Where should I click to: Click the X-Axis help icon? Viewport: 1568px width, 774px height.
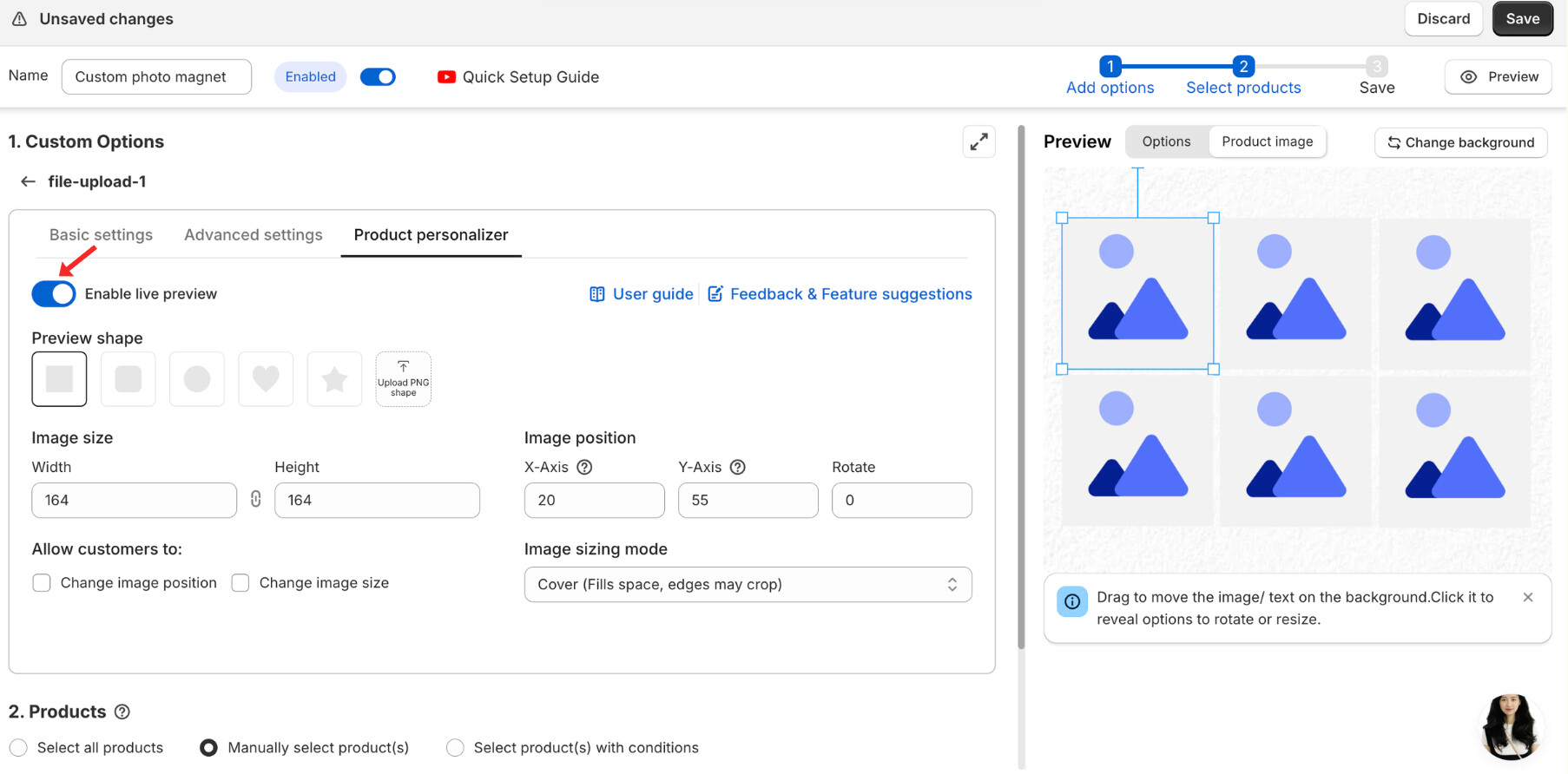tap(584, 467)
